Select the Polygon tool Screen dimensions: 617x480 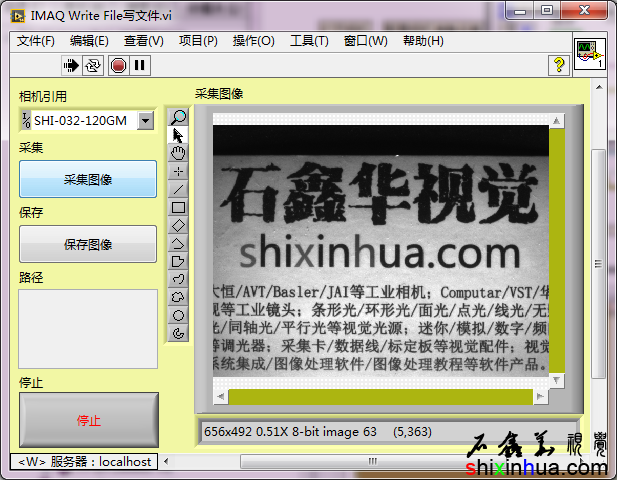[178, 262]
